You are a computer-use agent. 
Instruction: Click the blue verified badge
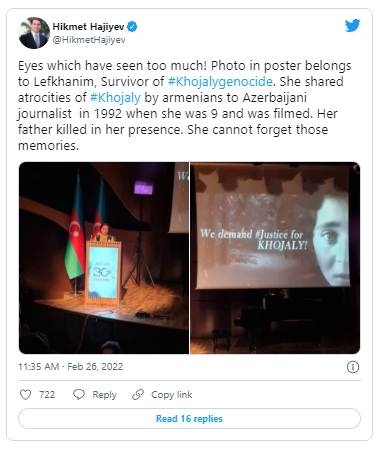(x=132, y=26)
